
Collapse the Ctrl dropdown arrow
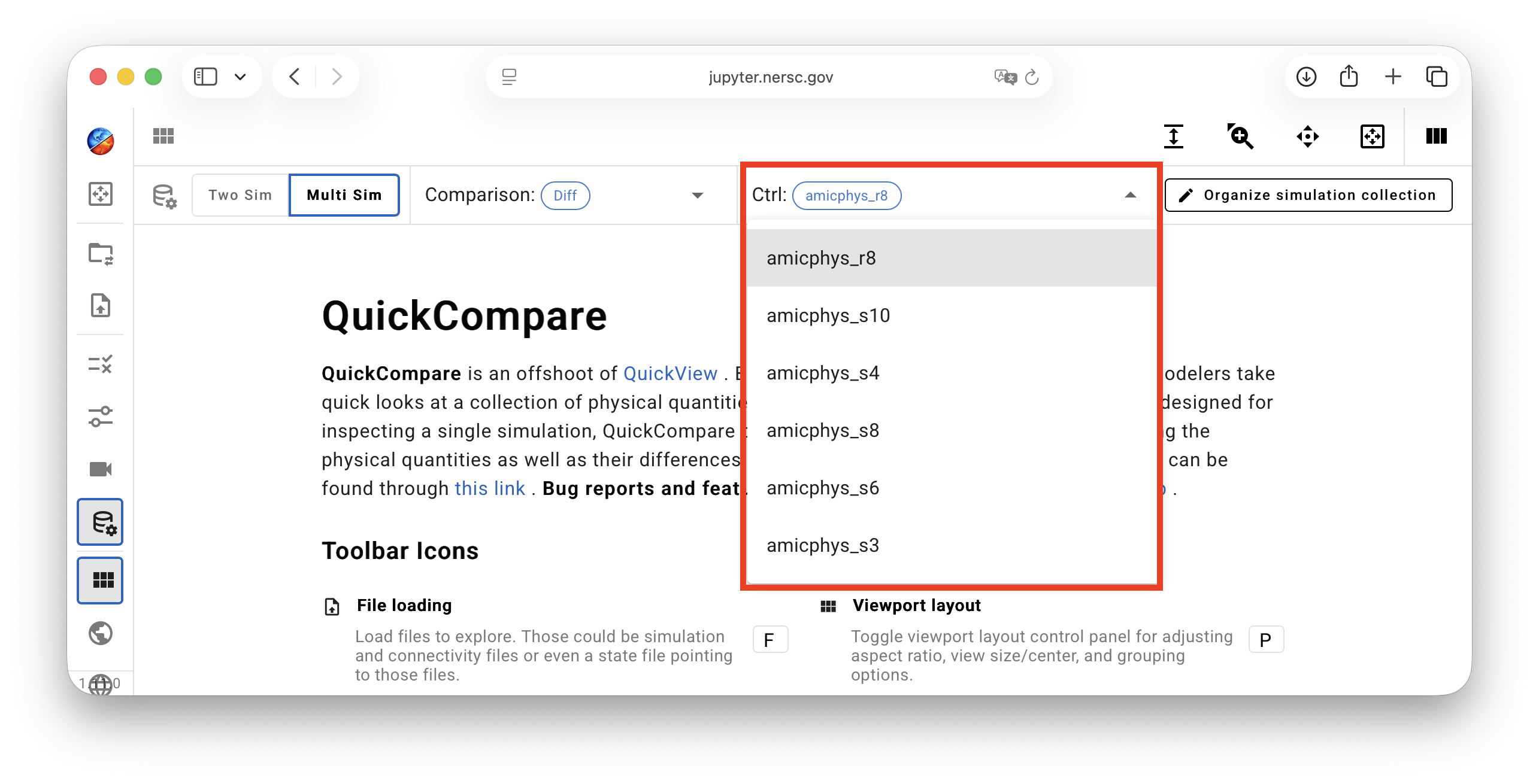point(1131,195)
